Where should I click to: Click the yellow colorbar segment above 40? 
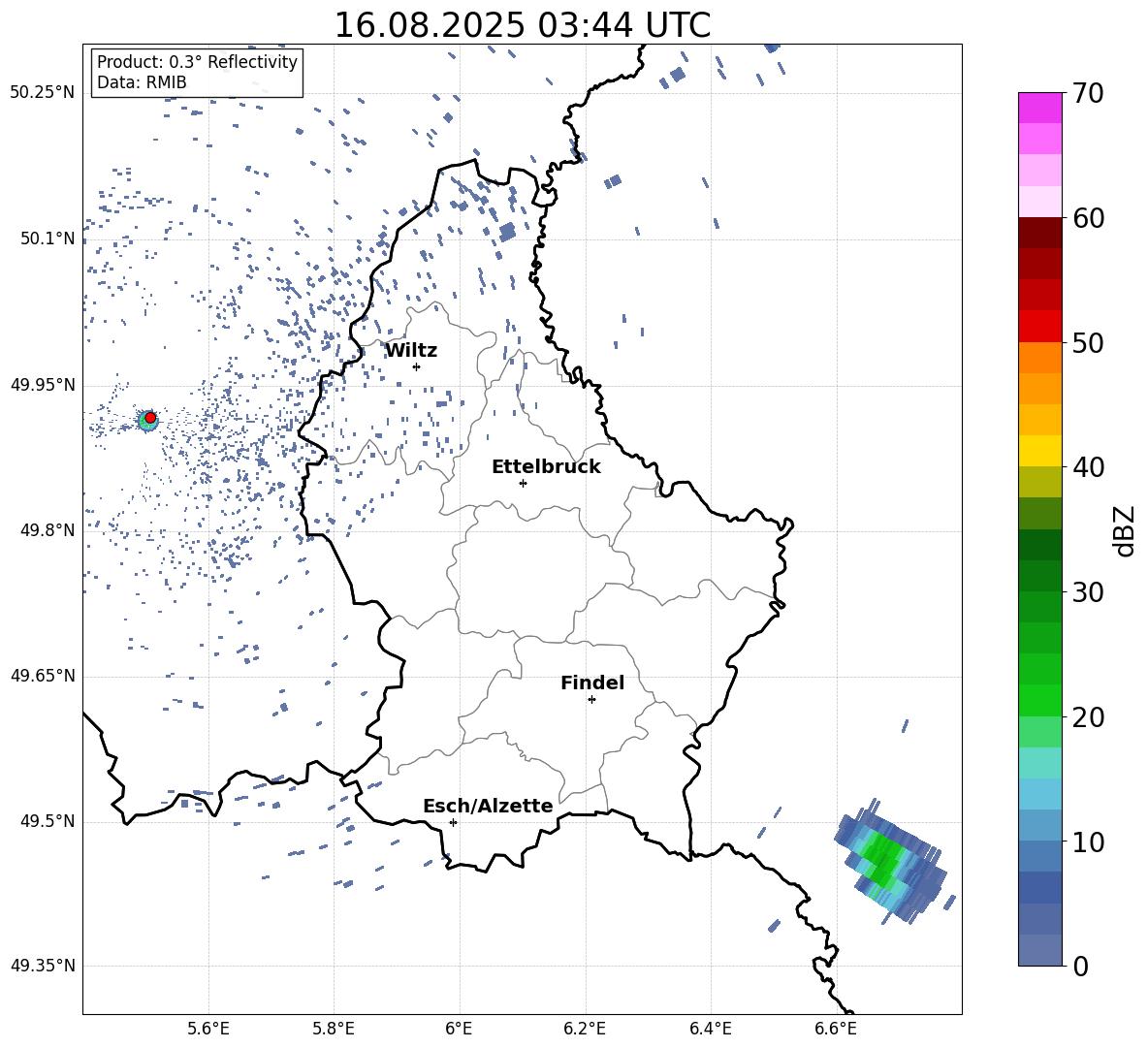(1040, 451)
